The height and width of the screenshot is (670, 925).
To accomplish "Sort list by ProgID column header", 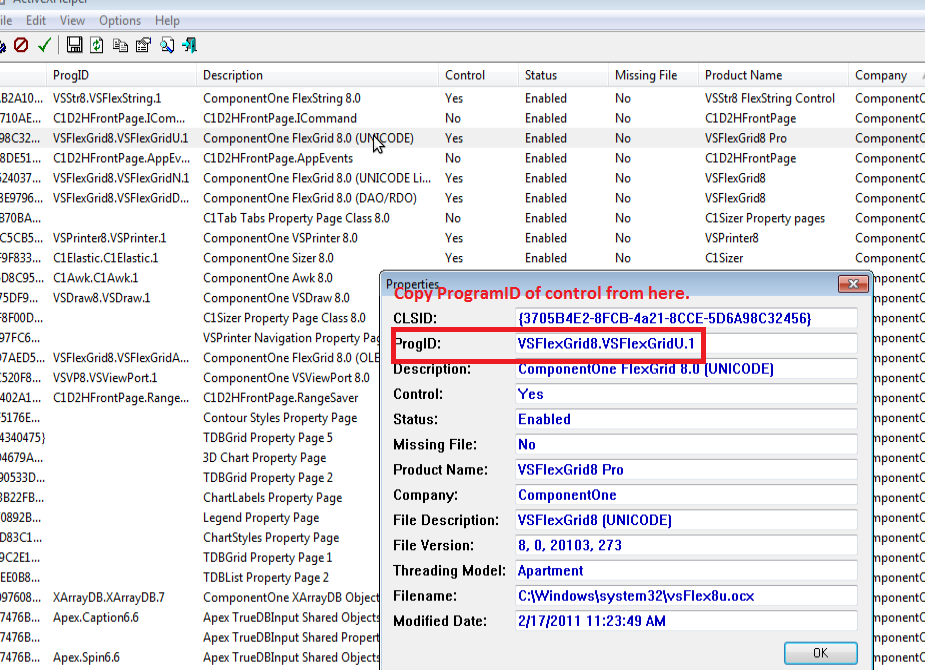I will (x=121, y=75).
